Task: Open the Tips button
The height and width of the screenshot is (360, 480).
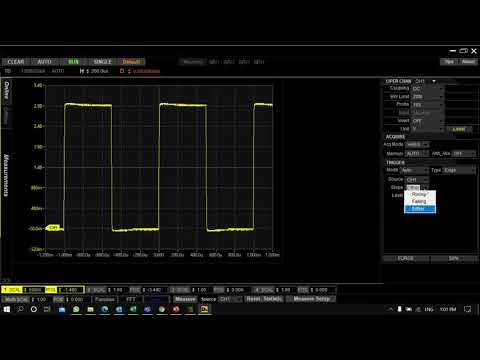Action: coord(449,62)
